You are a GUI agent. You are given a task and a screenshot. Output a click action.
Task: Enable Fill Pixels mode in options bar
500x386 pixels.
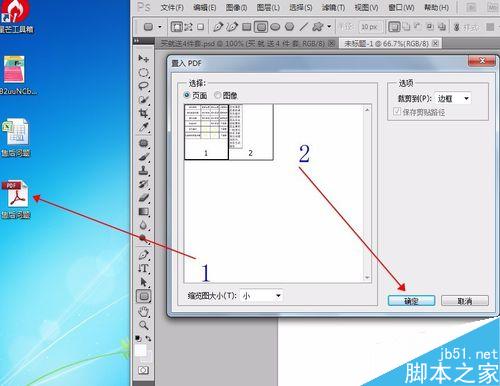click(200, 27)
